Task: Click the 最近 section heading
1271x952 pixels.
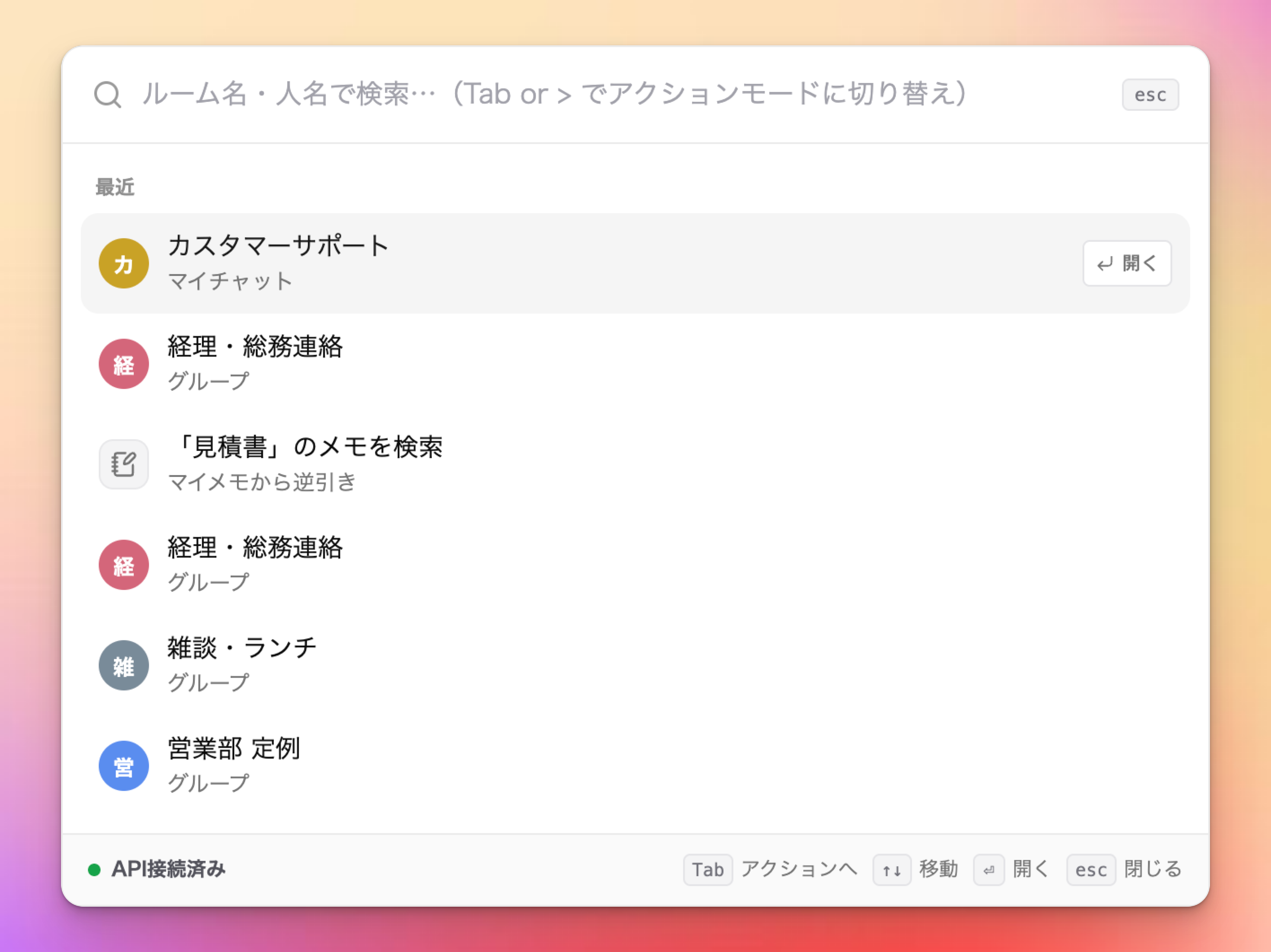Action: (x=114, y=187)
